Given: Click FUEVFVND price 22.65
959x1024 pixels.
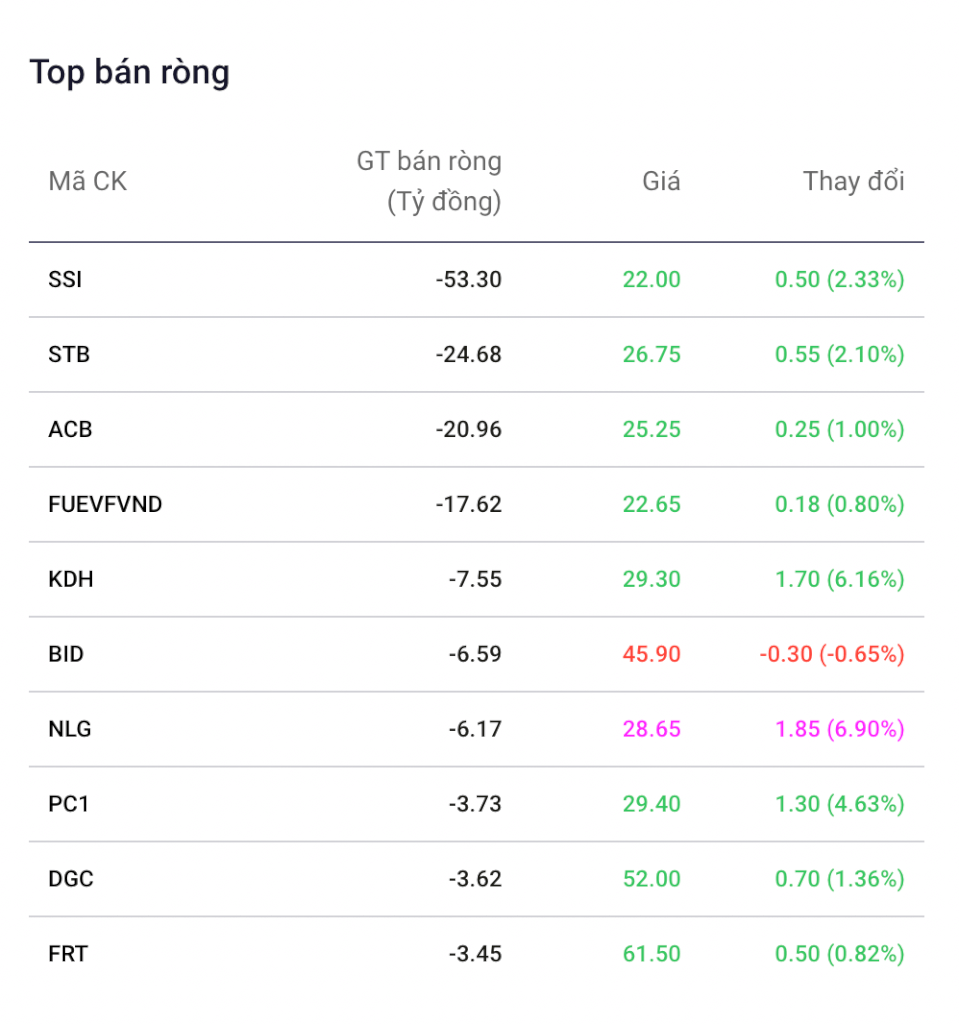Looking at the screenshot, I should pos(651,505).
